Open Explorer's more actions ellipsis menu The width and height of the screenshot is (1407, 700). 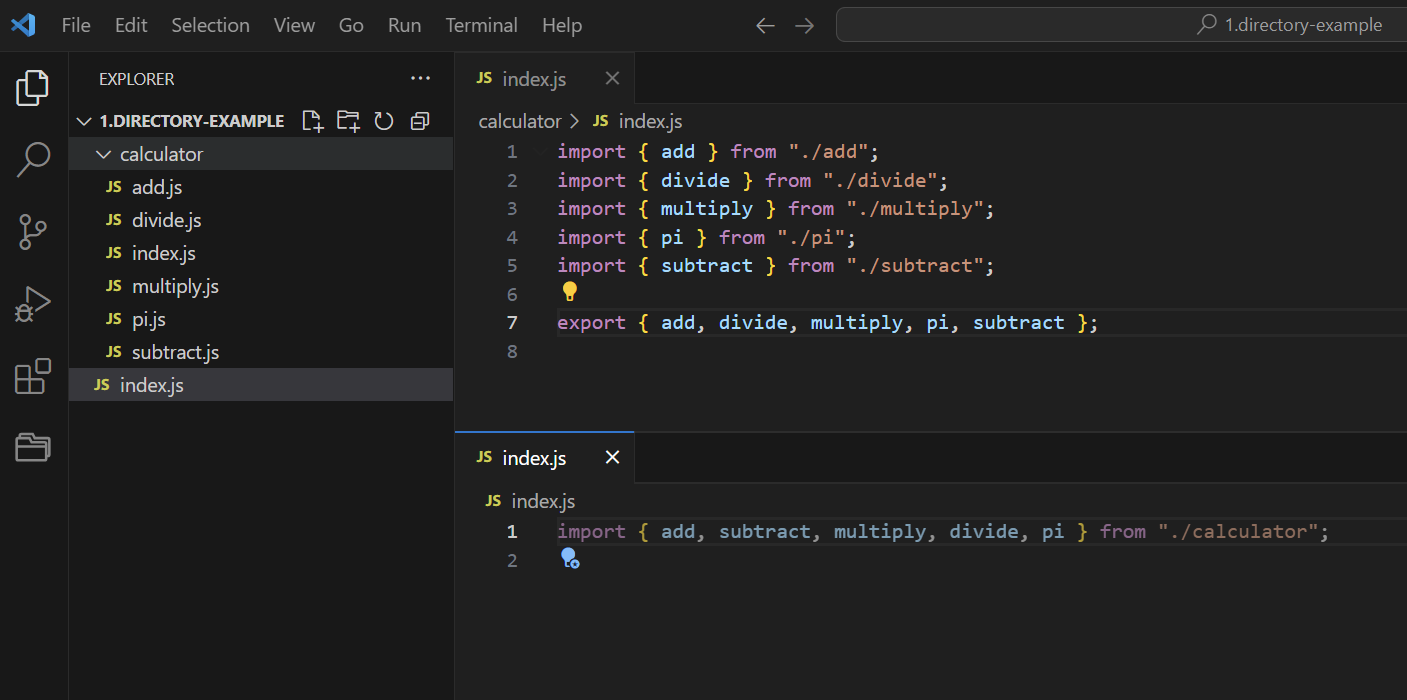420,79
